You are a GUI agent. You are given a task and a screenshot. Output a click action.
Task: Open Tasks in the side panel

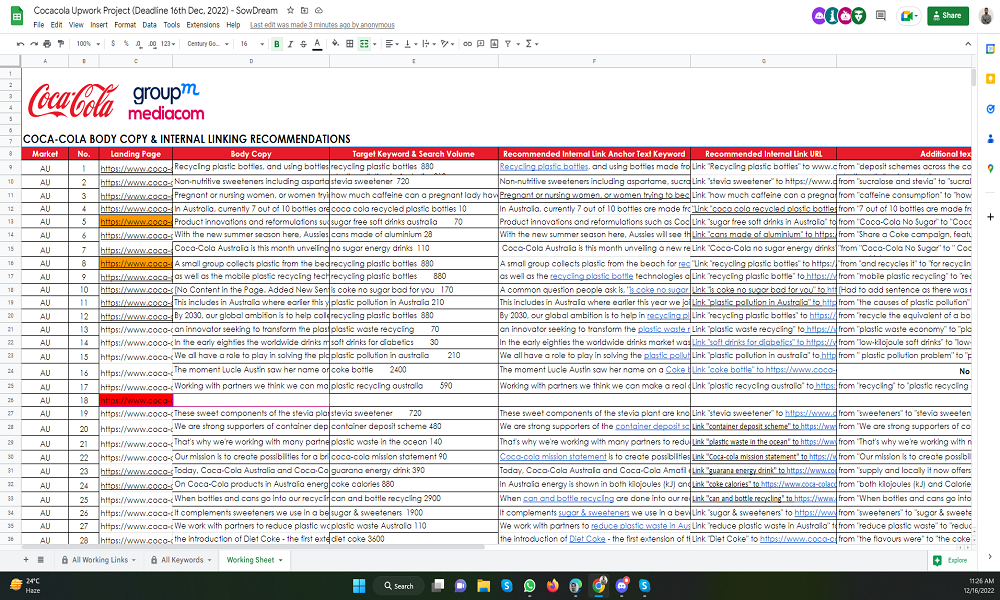tap(990, 108)
